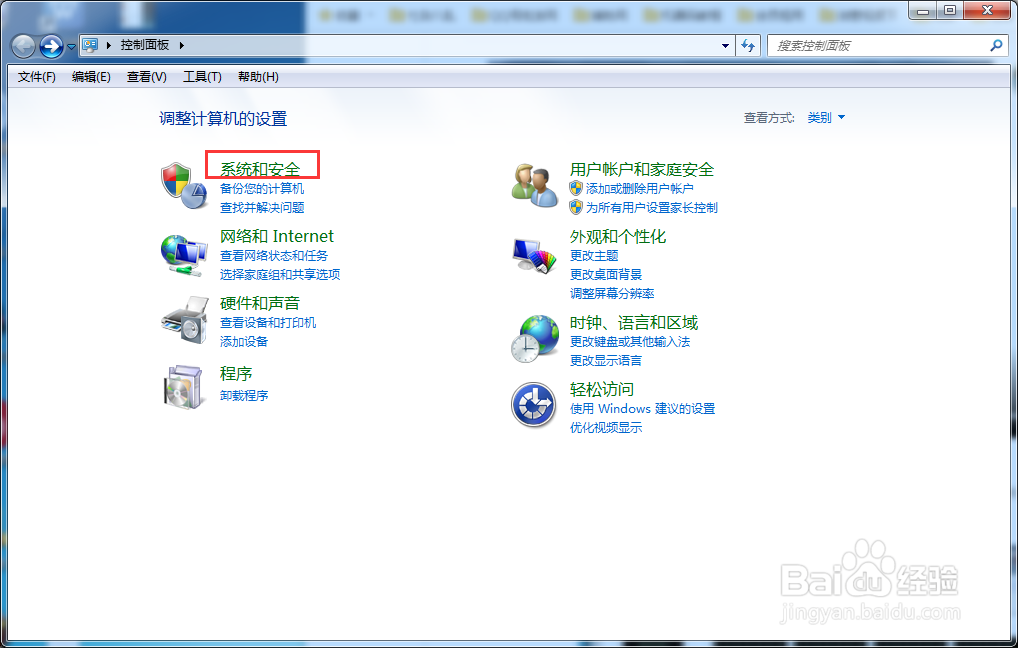Click 卸载程序 link

coord(243,395)
